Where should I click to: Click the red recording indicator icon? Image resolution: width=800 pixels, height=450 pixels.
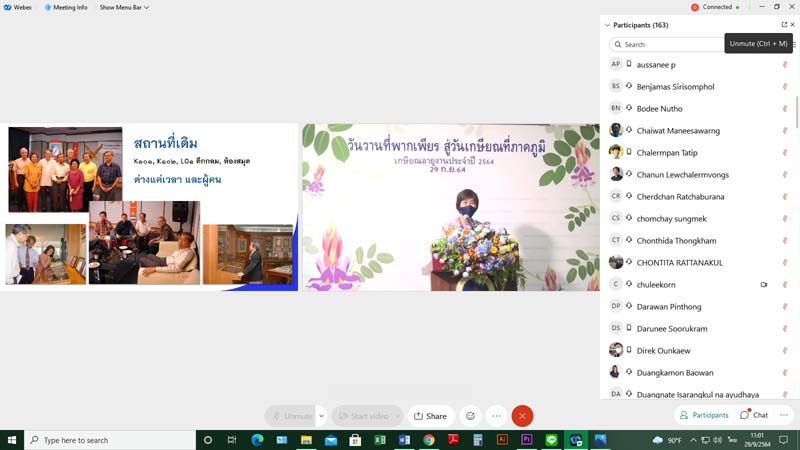coord(695,7)
